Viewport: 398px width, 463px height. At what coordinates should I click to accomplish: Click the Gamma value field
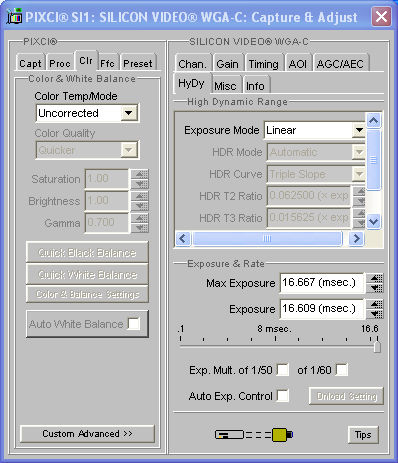pyautogui.click(x=107, y=223)
